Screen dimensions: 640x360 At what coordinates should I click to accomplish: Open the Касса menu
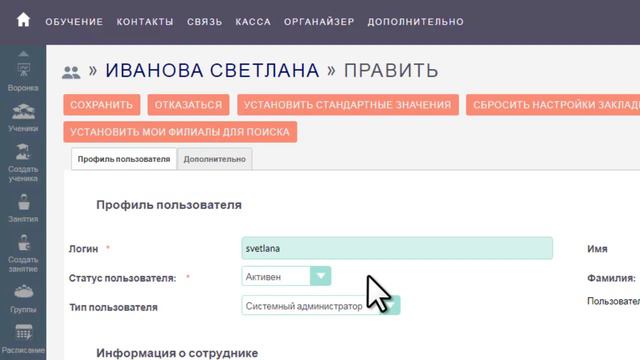253,22
